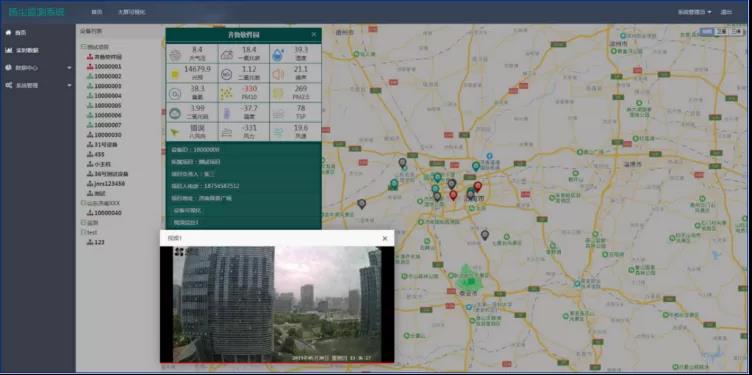Open the home item in the top navigation

tap(96, 12)
